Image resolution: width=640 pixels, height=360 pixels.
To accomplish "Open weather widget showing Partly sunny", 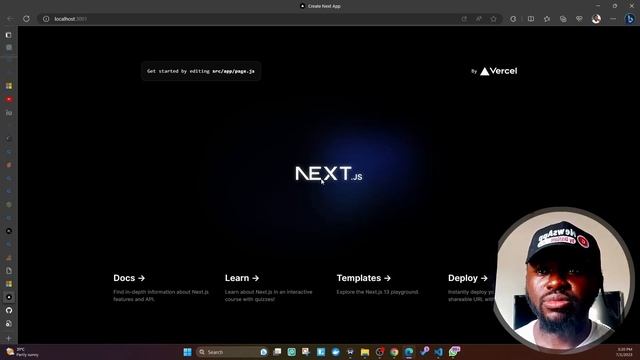I will [x=22, y=352].
